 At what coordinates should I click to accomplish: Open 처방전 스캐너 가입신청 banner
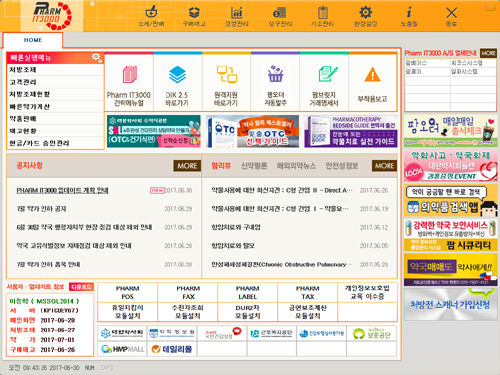[x=451, y=304]
